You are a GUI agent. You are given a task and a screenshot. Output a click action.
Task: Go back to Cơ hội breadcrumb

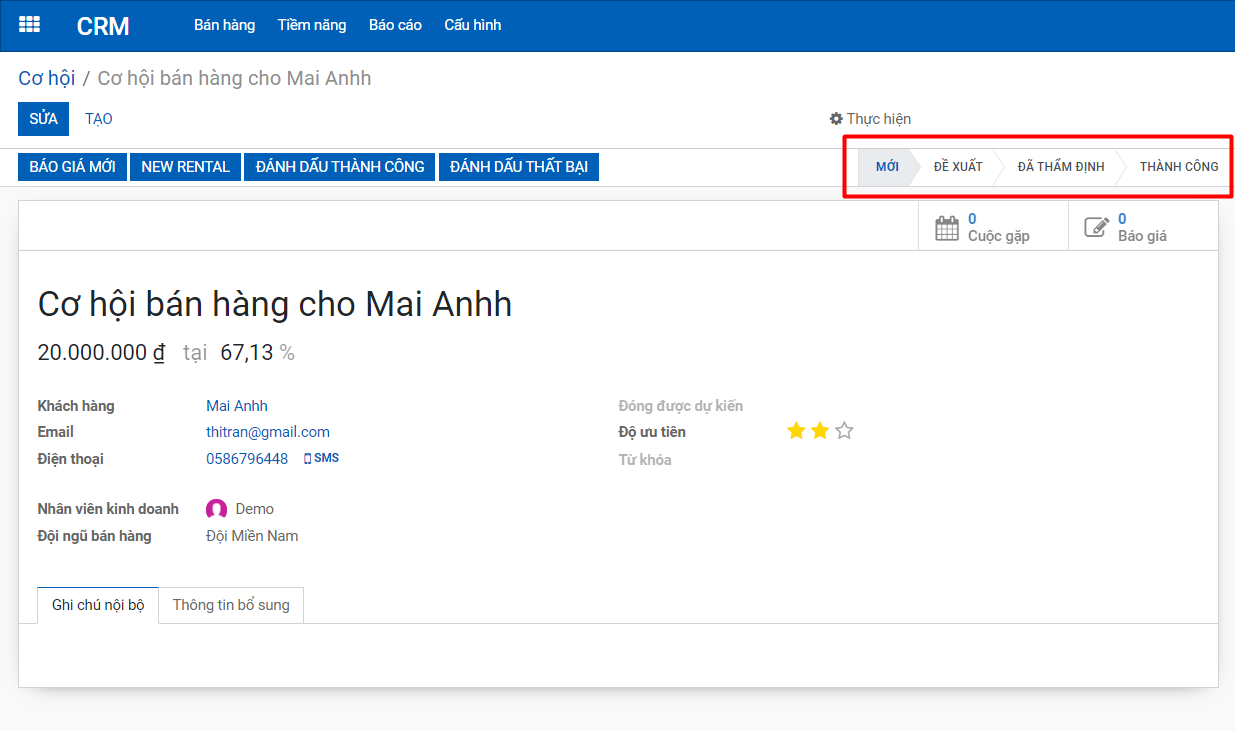click(47, 78)
